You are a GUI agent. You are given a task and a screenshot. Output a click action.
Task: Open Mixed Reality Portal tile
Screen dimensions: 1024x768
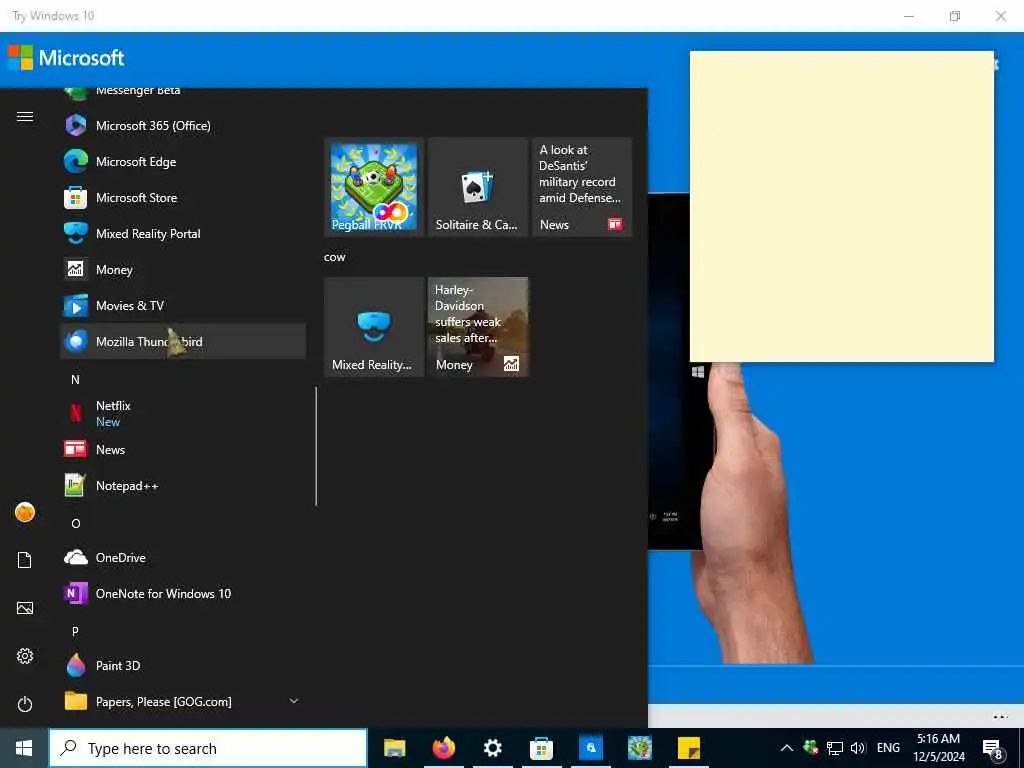374,327
